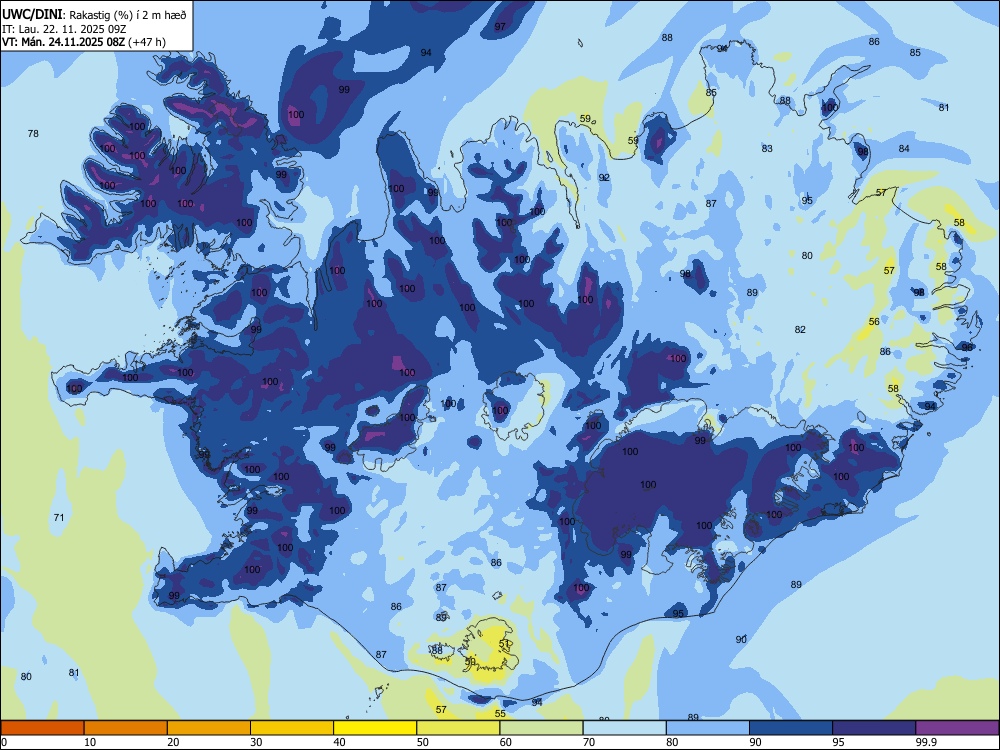1000x750 pixels.
Task: Select the legend tick label 40
Action: (339, 742)
